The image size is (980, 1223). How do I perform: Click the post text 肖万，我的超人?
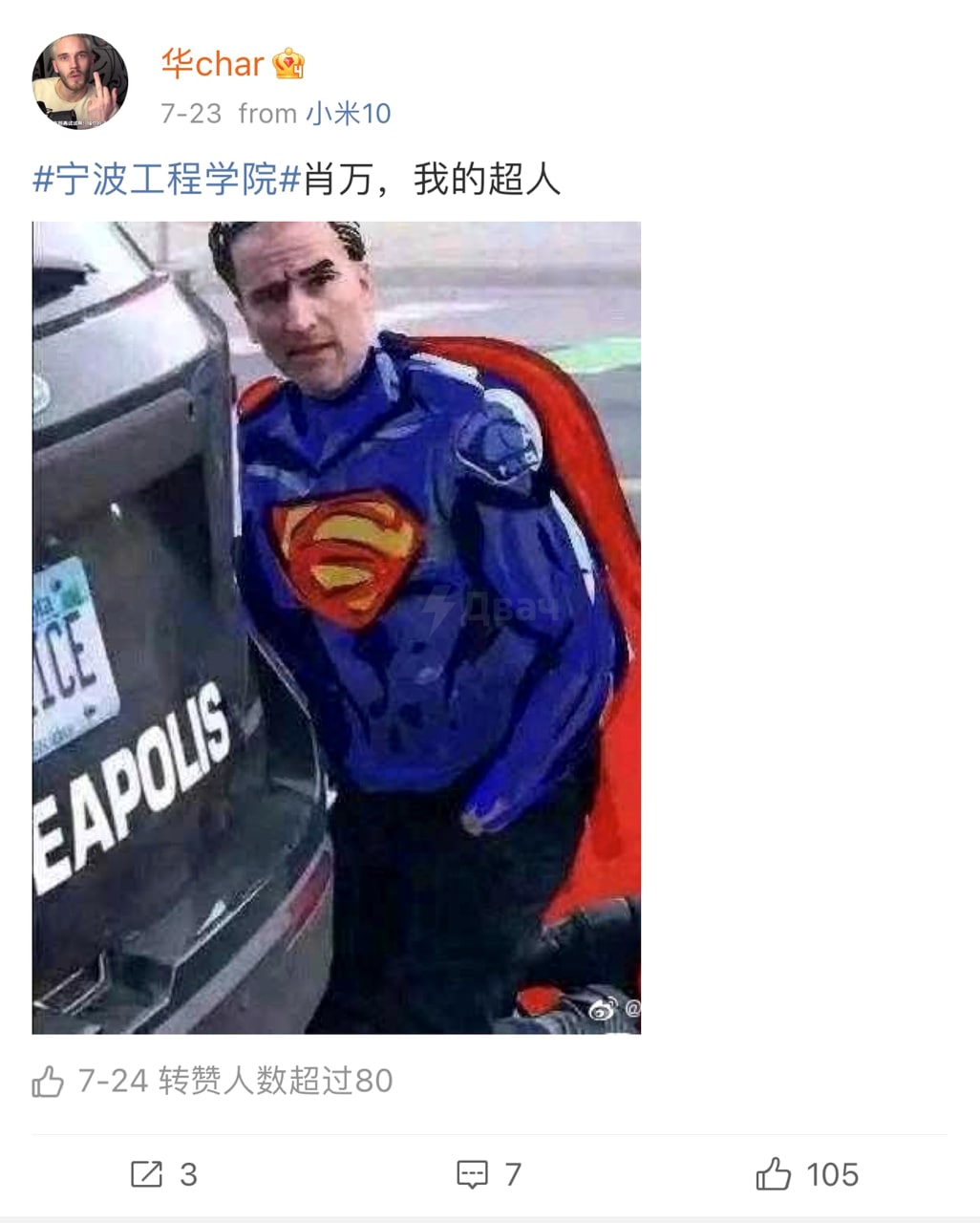pyautogui.click(x=432, y=179)
